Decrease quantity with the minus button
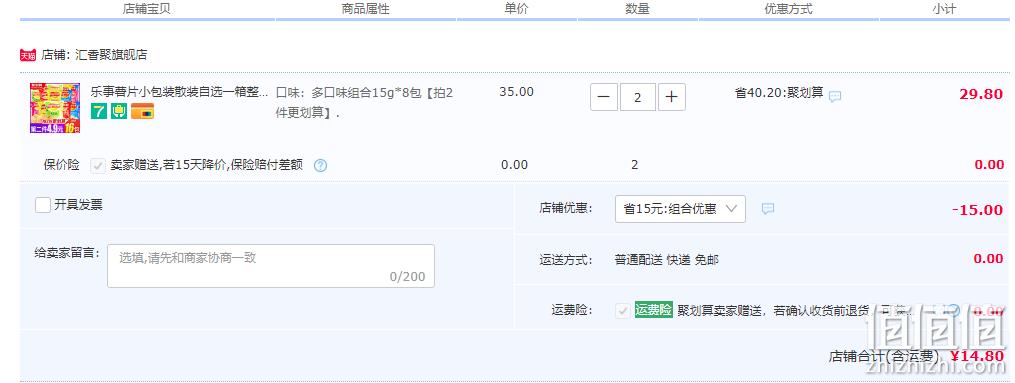 (604, 97)
